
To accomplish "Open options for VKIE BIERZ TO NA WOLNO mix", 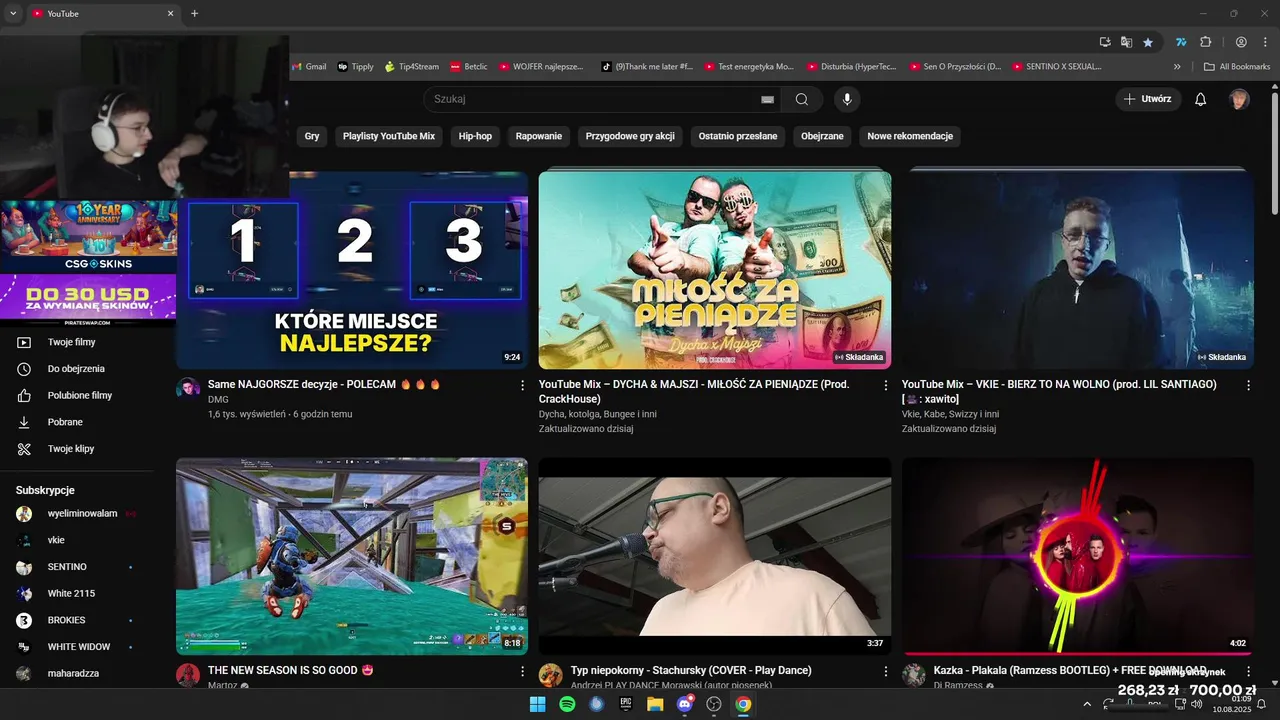I will (x=1248, y=385).
